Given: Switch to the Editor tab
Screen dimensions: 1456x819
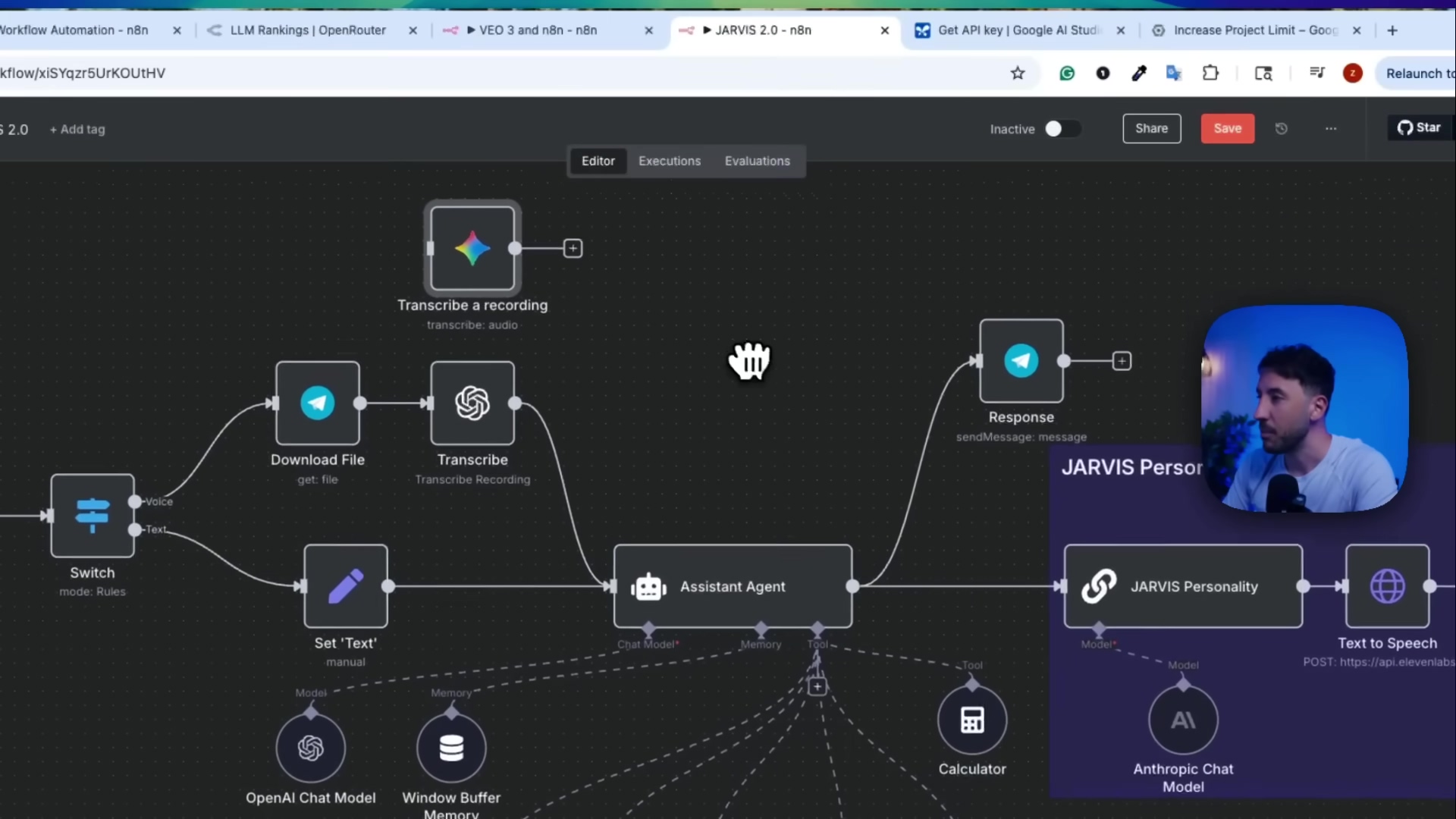Looking at the screenshot, I should tap(598, 161).
